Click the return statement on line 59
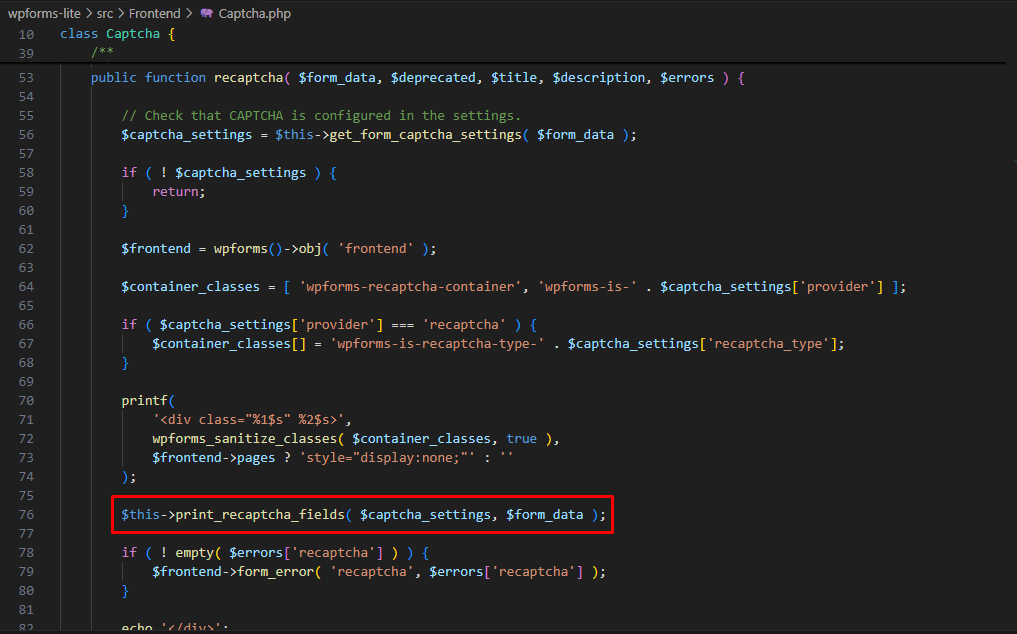 point(176,191)
